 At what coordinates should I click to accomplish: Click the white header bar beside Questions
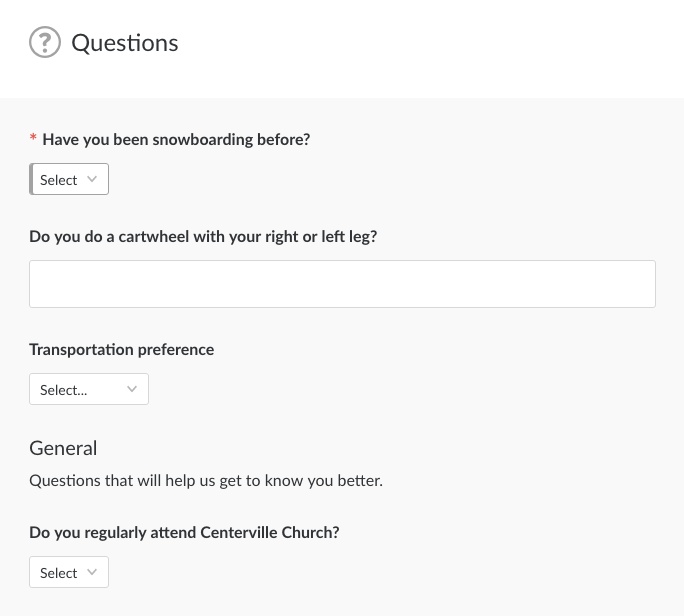pyautogui.click(x=430, y=45)
